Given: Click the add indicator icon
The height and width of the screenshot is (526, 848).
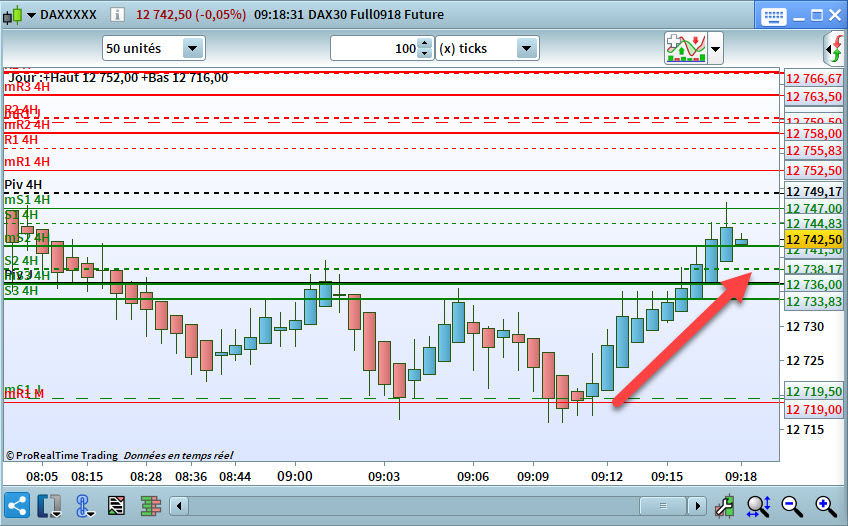Looking at the screenshot, I should click(686, 48).
